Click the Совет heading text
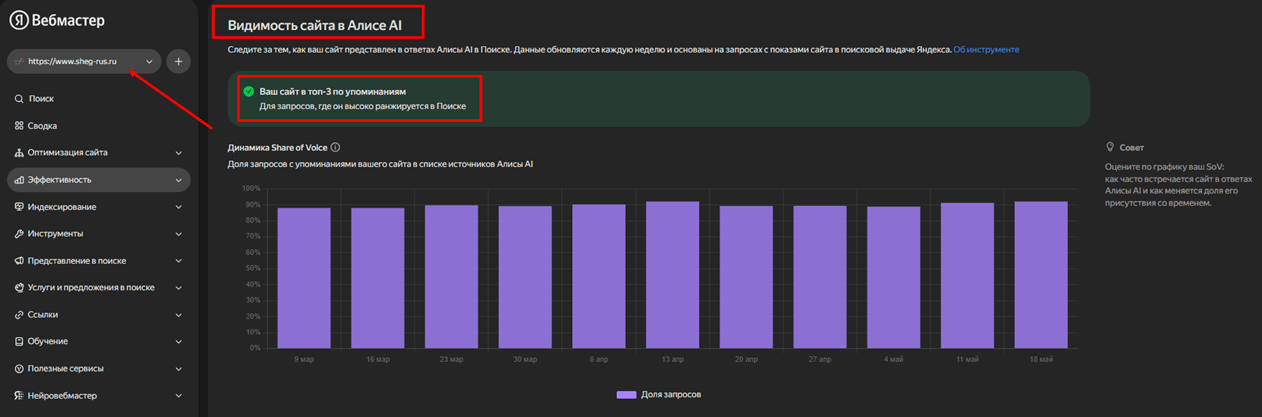Screen dimensions: 1262x417 click(1132, 147)
